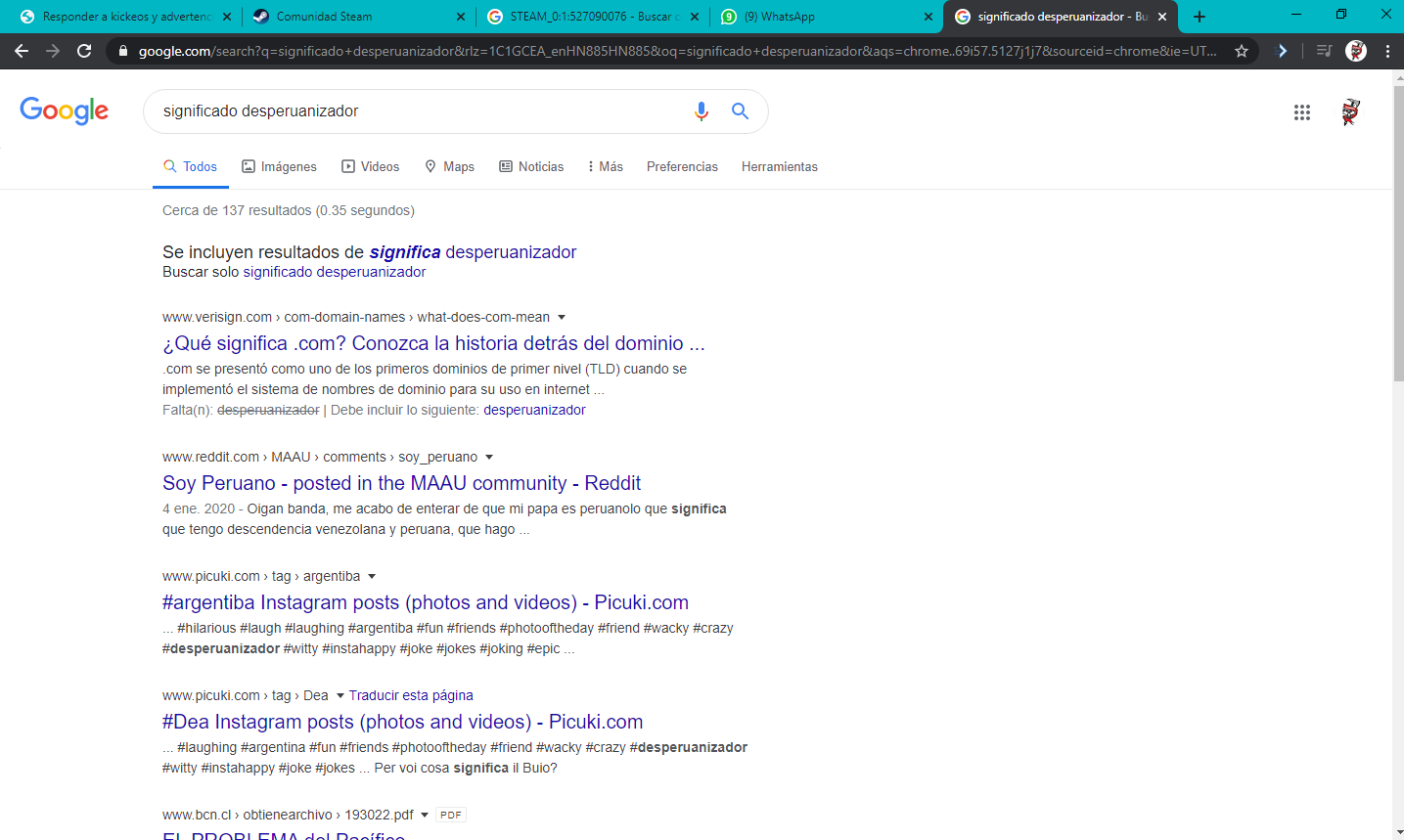This screenshot has width=1404, height=840.
Task: Click the address bar URL
Action: (677, 51)
